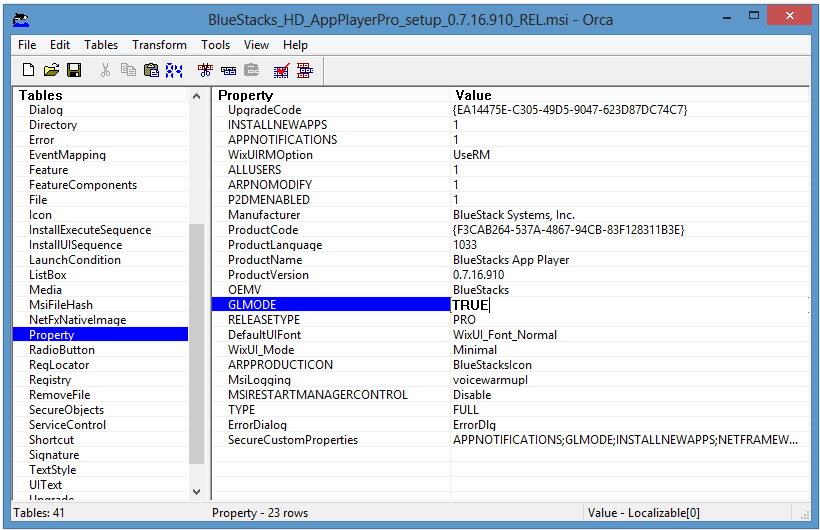This screenshot has width=820, height=530.
Task: Click the New blank document icon
Action: 28,70
